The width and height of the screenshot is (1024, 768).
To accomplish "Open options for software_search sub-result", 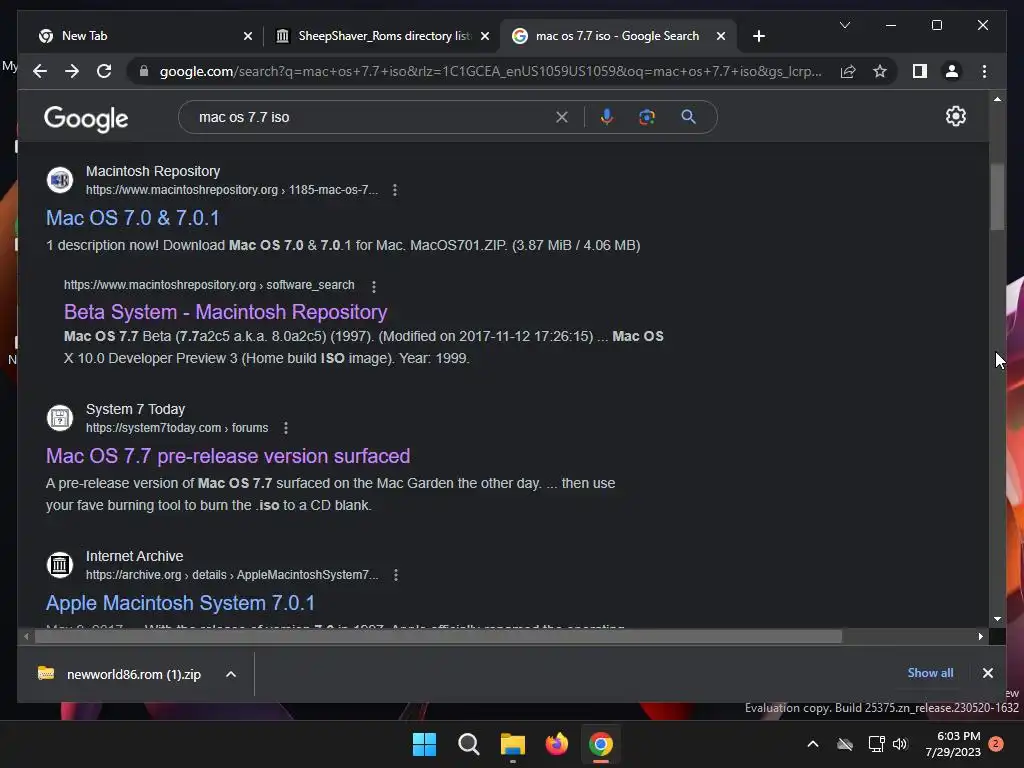I will point(374,286).
